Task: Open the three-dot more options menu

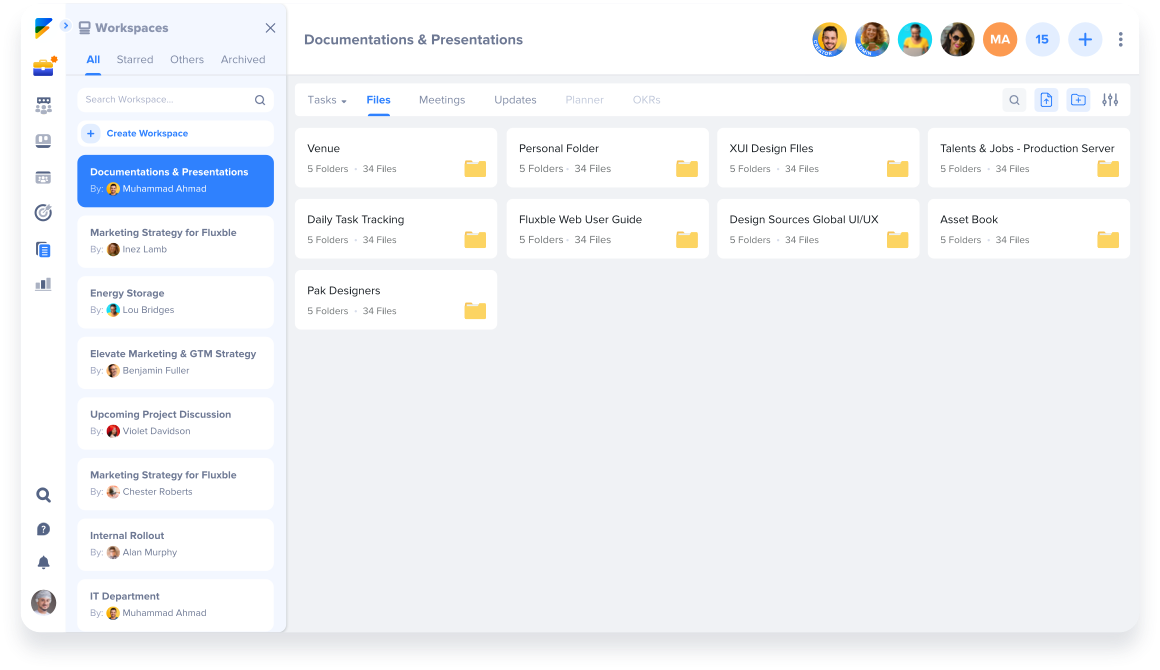Action: 1120,39
